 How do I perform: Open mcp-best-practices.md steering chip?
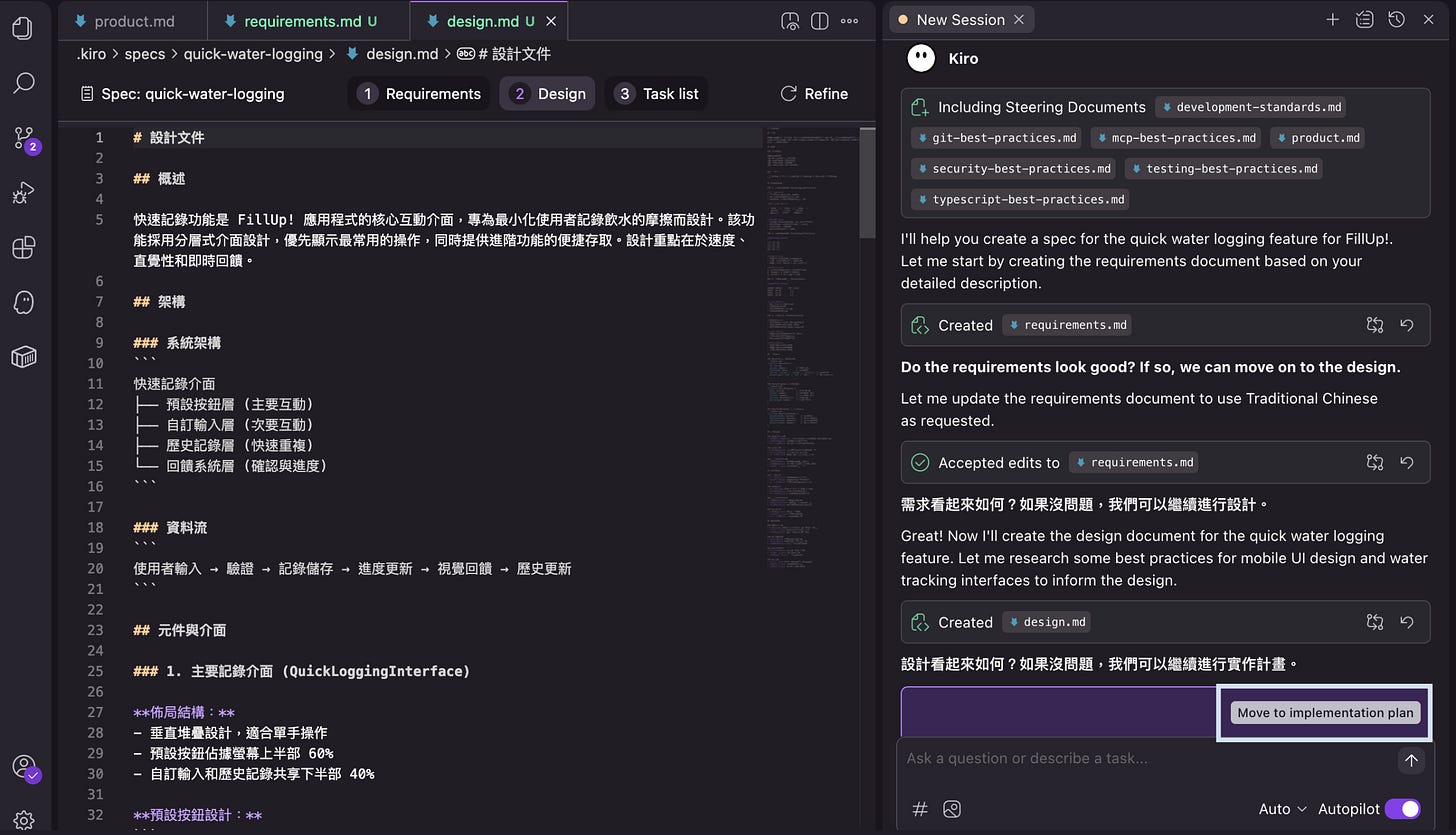pos(1176,138)
